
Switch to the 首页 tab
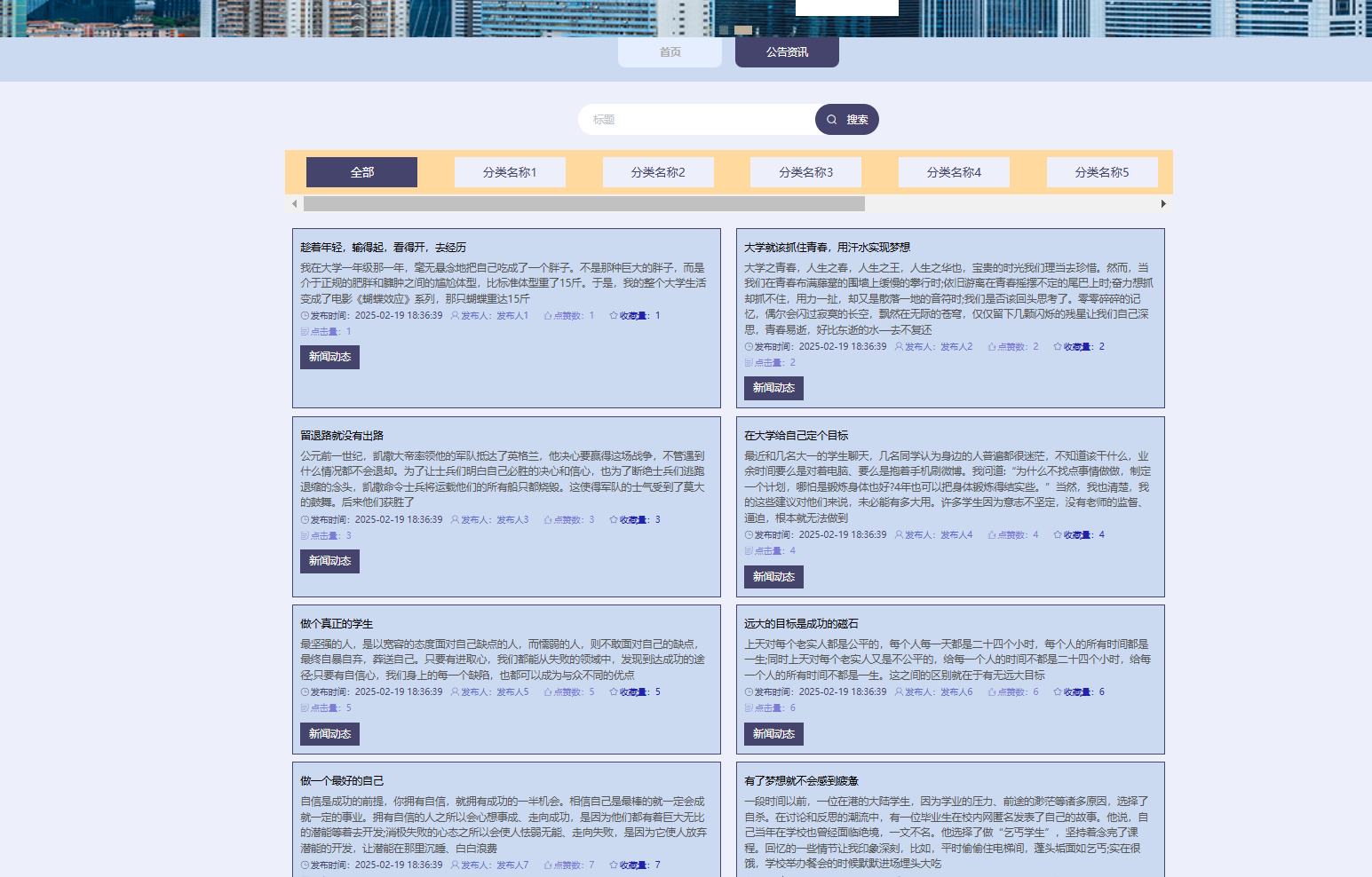pos(670,52)
